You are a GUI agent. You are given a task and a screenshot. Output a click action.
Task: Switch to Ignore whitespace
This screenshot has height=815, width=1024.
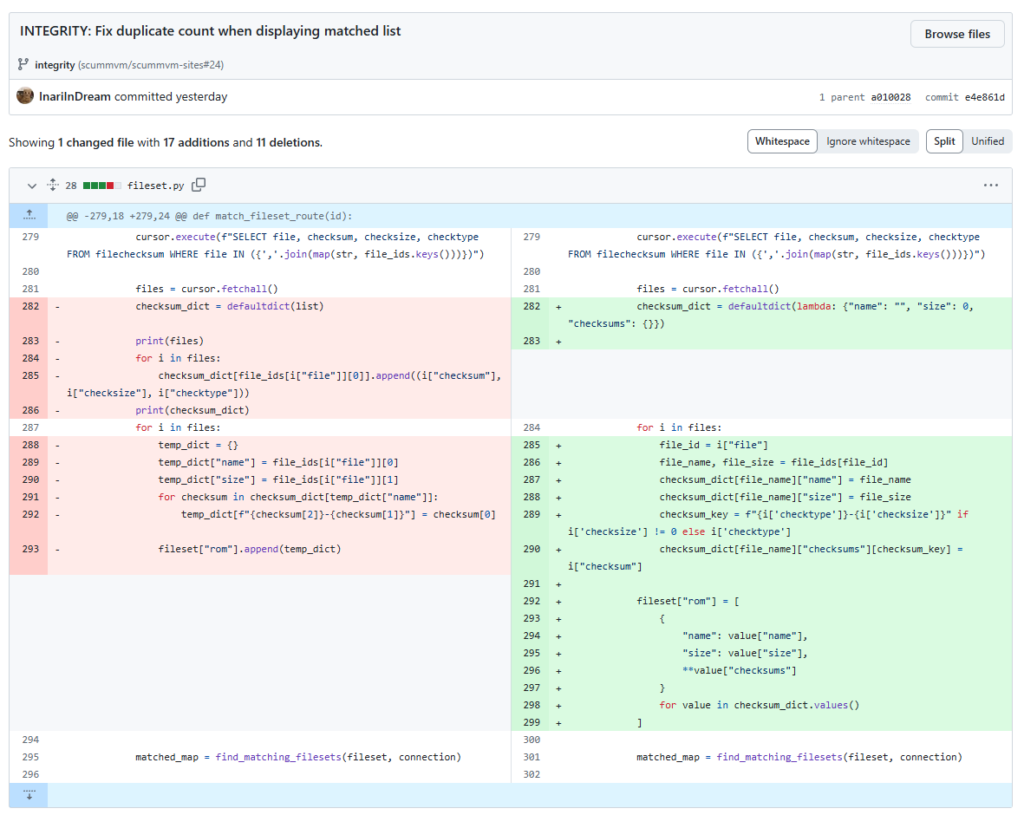click(868, 141)
